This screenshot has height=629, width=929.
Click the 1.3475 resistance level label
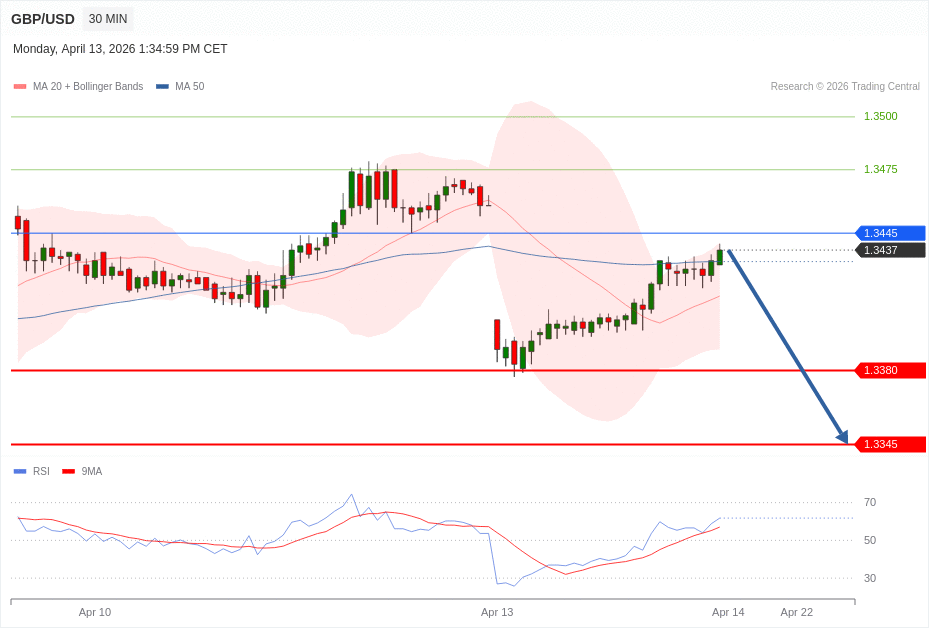(880, 169)
